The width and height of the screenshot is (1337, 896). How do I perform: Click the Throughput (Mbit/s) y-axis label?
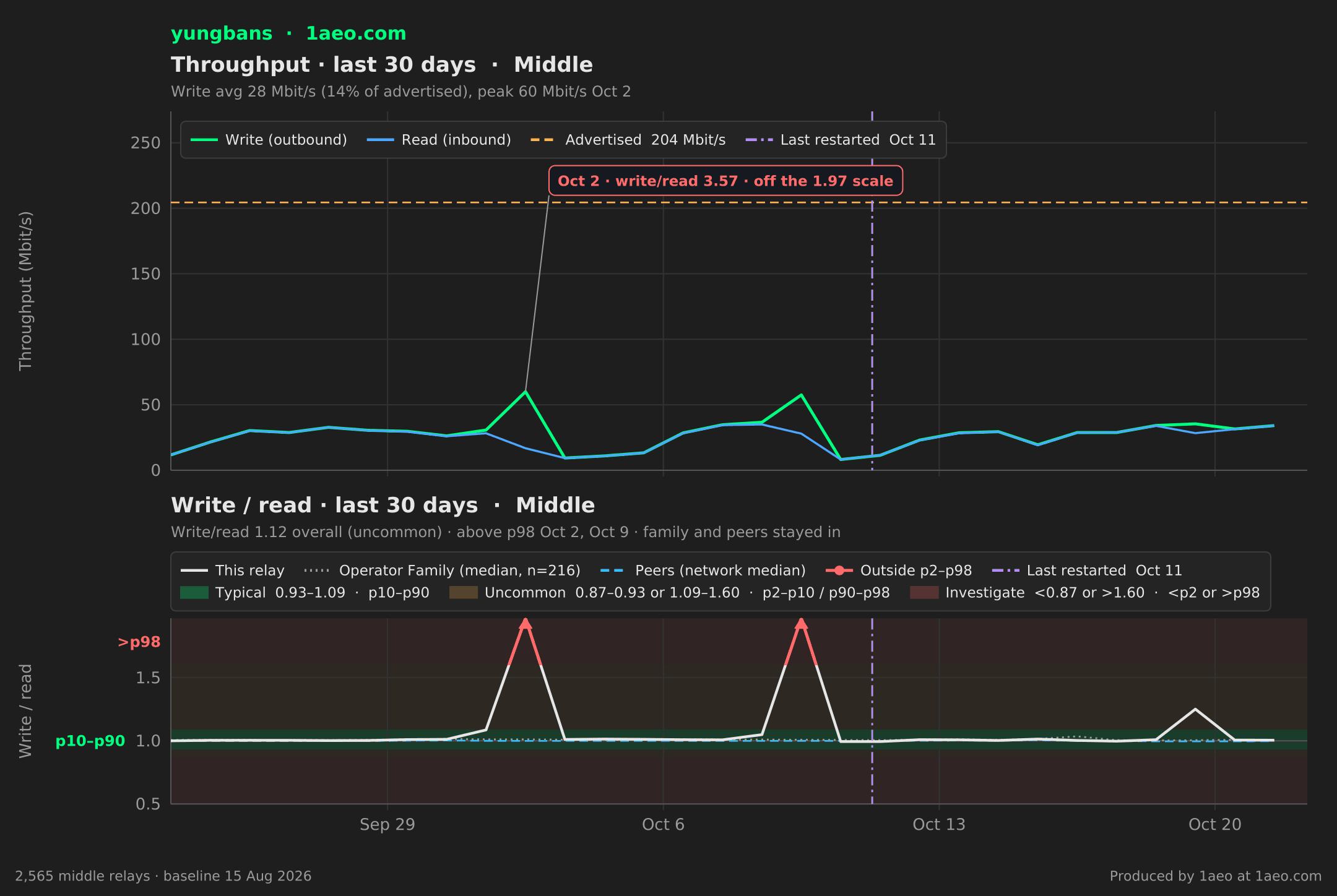(25, 291)
